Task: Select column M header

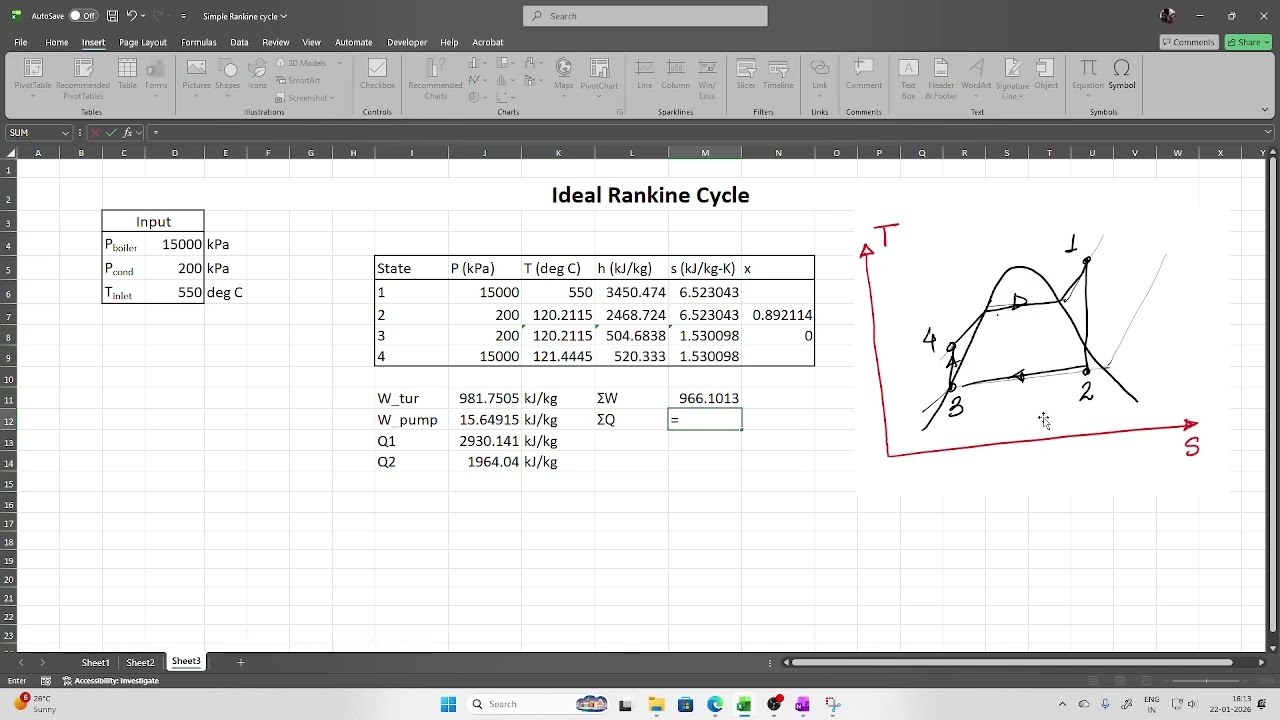Action: [705, 153]
